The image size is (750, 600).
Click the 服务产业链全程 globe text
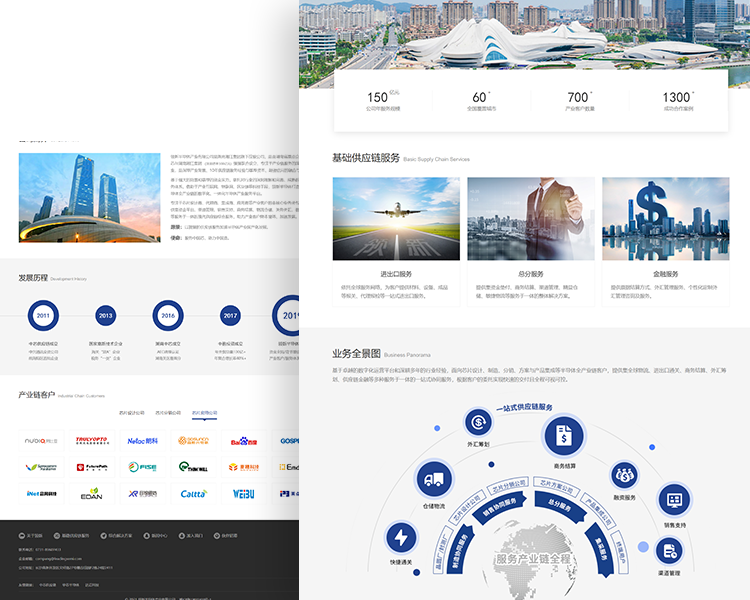[x=533, y=559]
